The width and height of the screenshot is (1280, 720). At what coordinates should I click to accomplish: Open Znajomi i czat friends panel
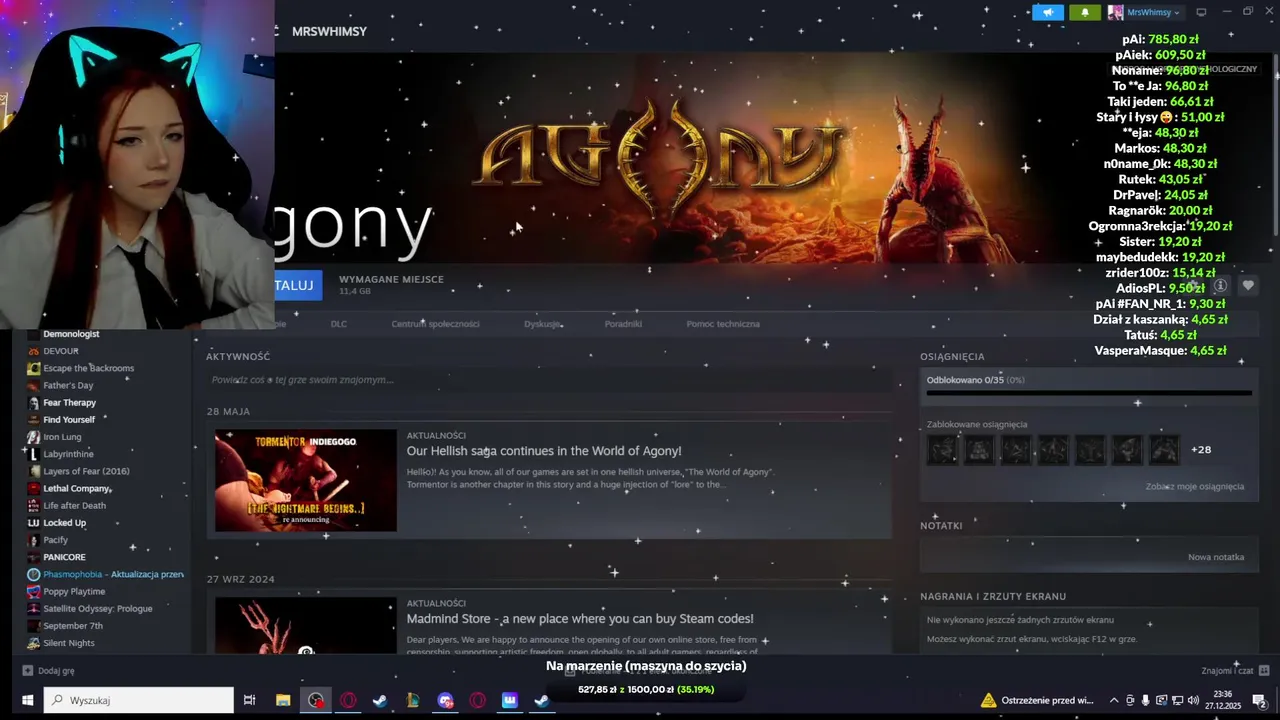coord(1235,671)
